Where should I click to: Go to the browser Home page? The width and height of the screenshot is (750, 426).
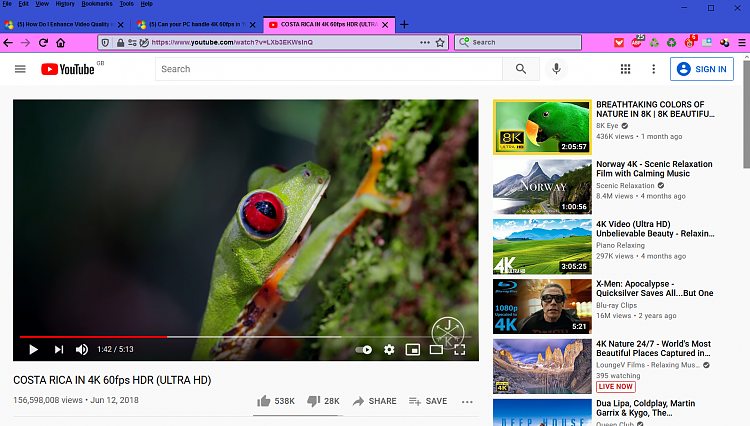60,43
